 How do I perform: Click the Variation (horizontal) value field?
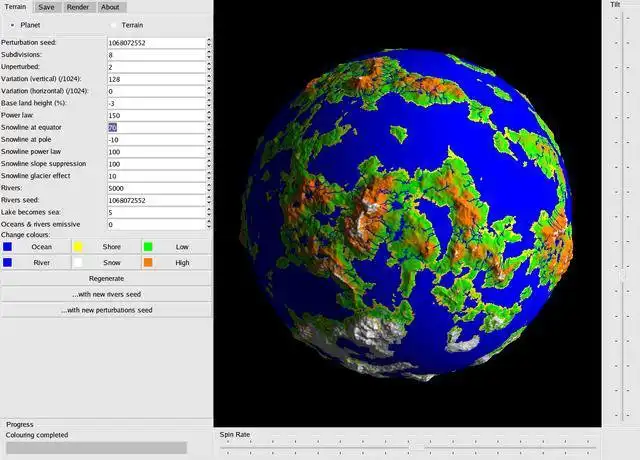(157, 91)
